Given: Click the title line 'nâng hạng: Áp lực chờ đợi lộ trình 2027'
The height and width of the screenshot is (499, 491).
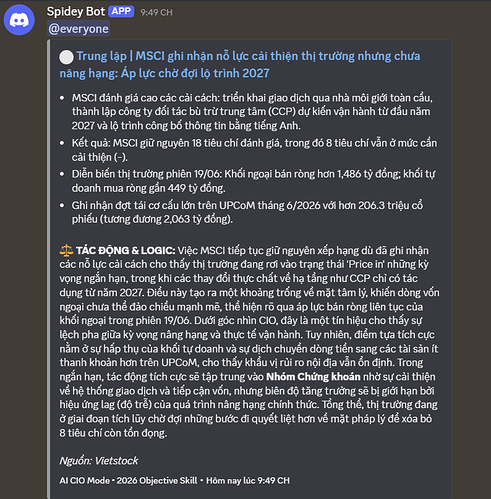Looking at the screenshot, I should tap(164, 73).
